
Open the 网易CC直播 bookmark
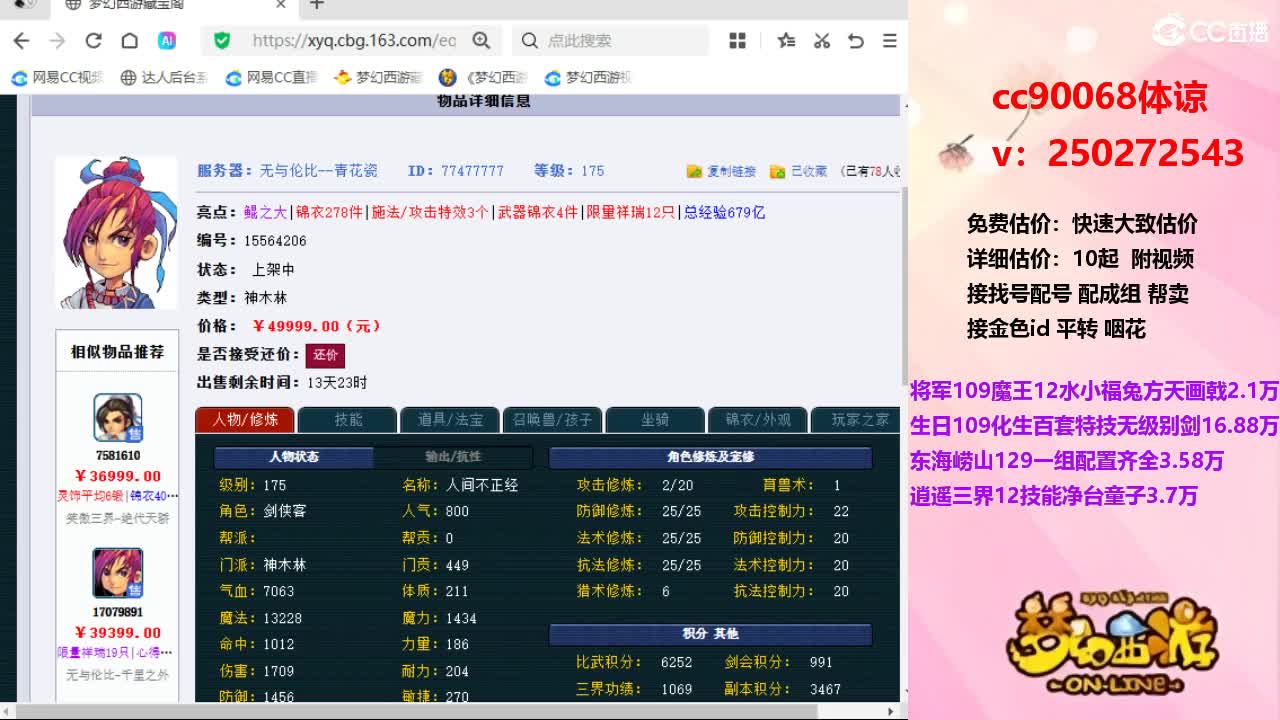271,78
